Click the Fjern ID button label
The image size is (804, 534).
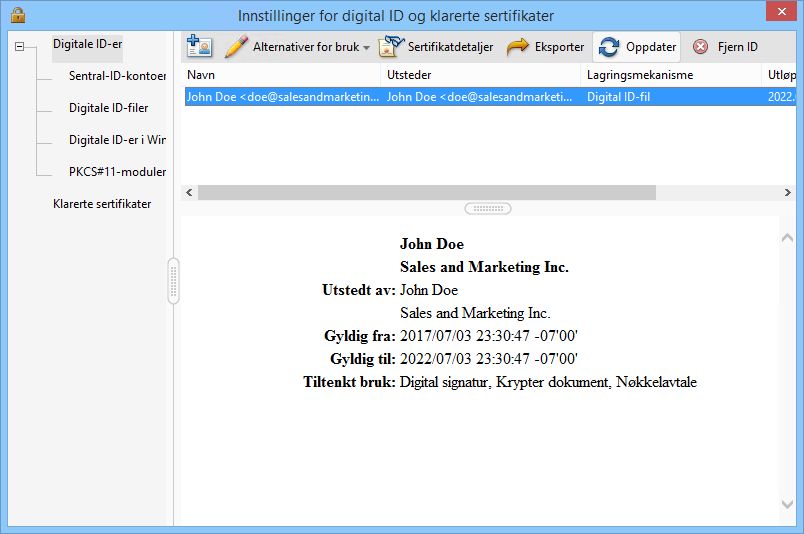coord(737,47)
